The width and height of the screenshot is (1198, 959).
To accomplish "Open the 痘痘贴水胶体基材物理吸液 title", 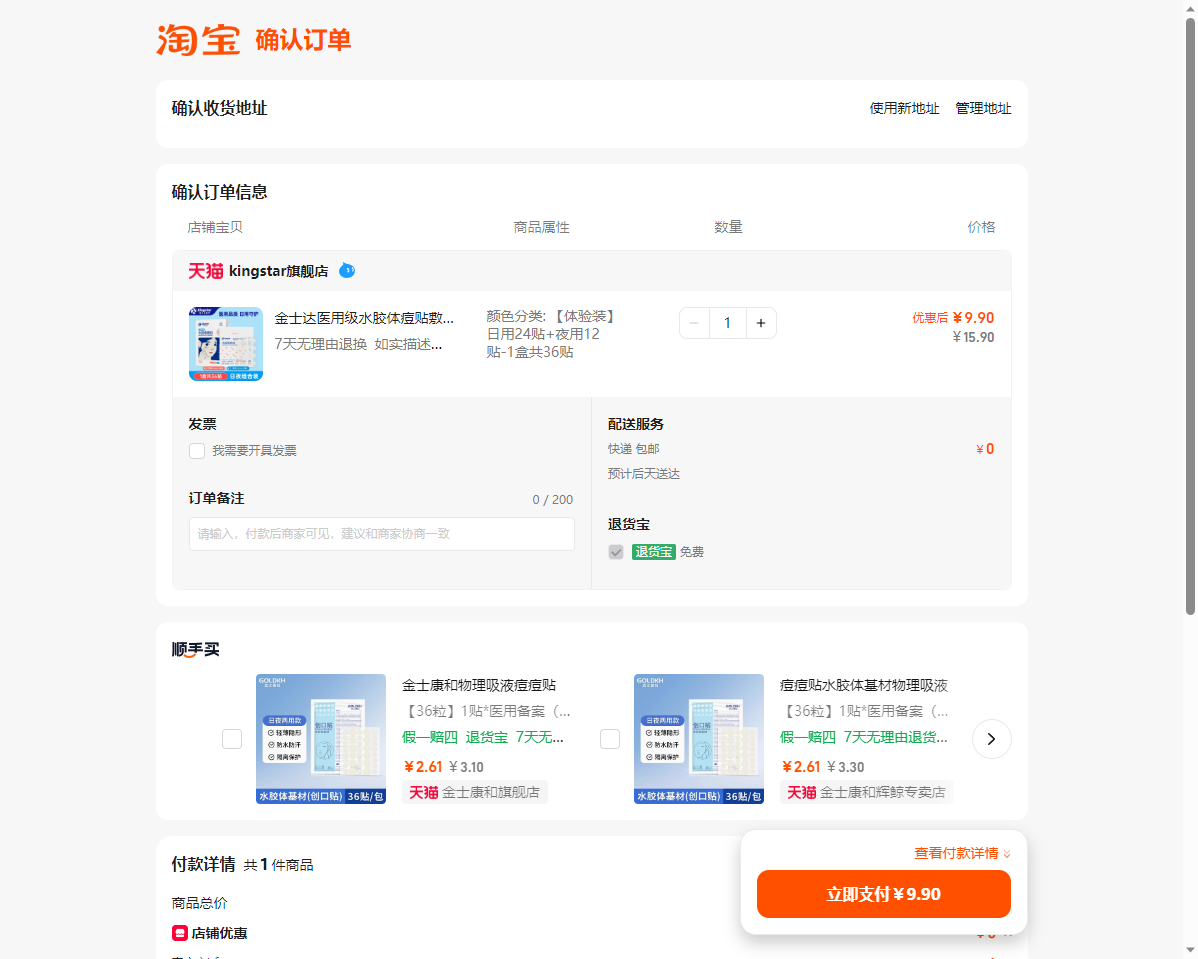I will point(863,685).
